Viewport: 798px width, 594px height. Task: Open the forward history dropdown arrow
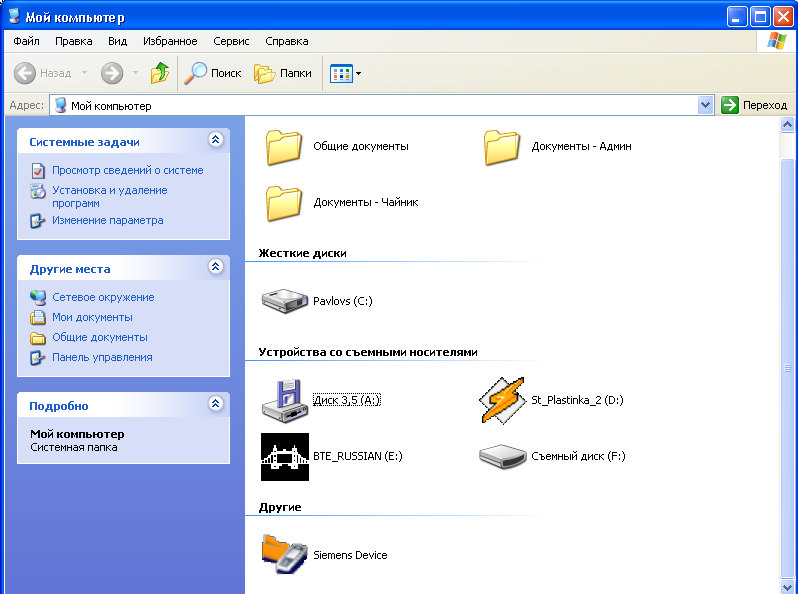(x=135, y=73)
